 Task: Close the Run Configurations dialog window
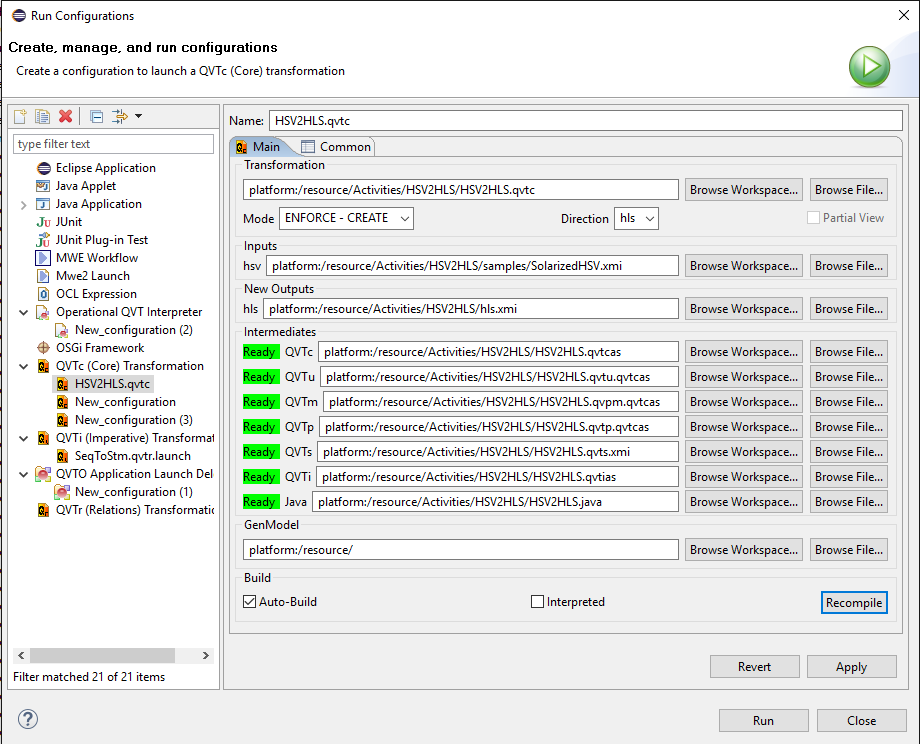(x=904, y=15)
